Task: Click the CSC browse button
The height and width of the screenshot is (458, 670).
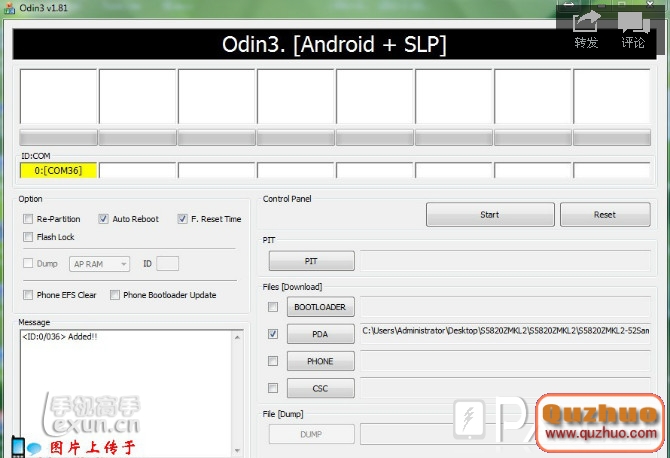Action: coord(320,388)
